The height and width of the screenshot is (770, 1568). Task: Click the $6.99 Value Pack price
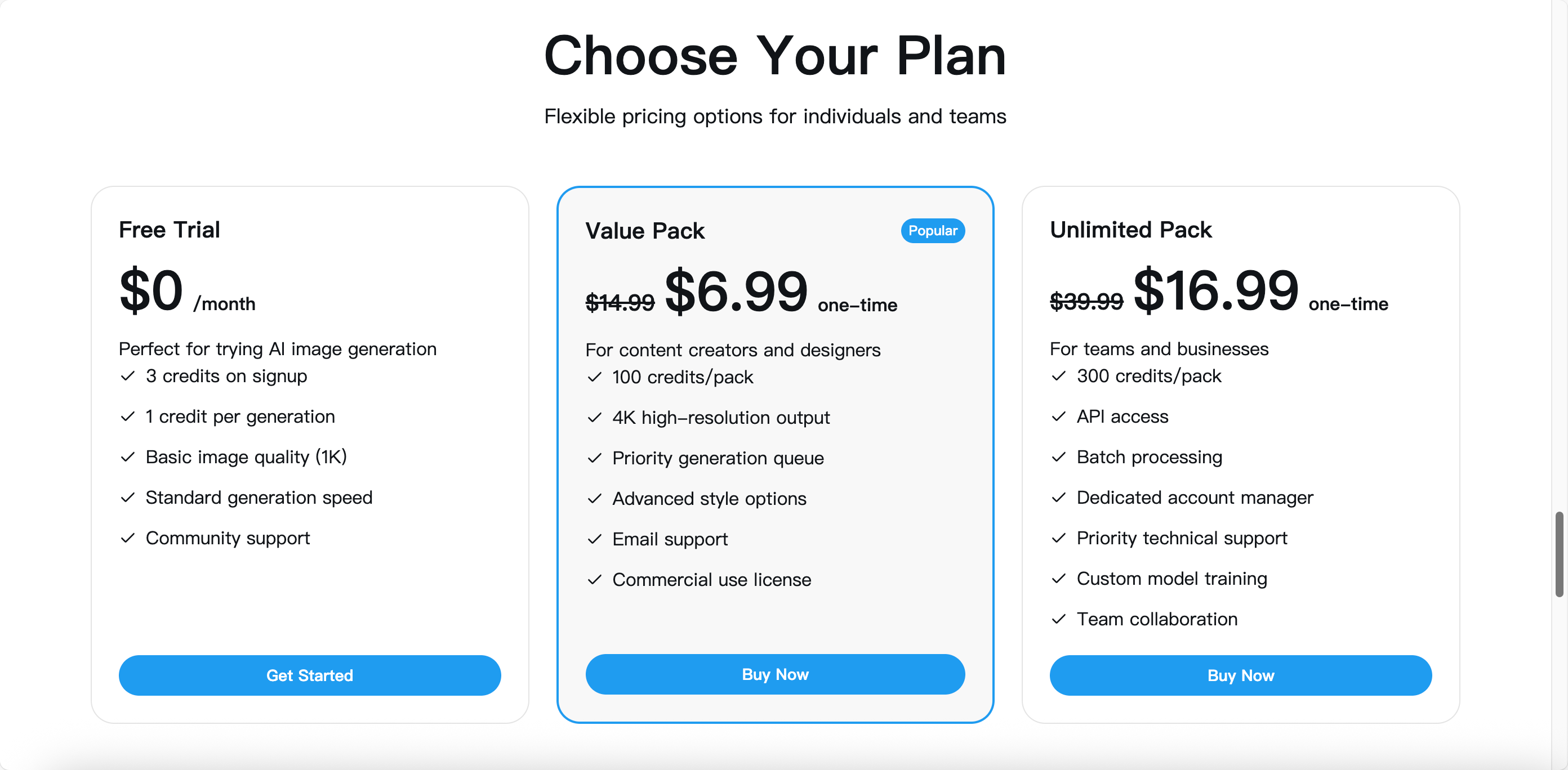736,292
